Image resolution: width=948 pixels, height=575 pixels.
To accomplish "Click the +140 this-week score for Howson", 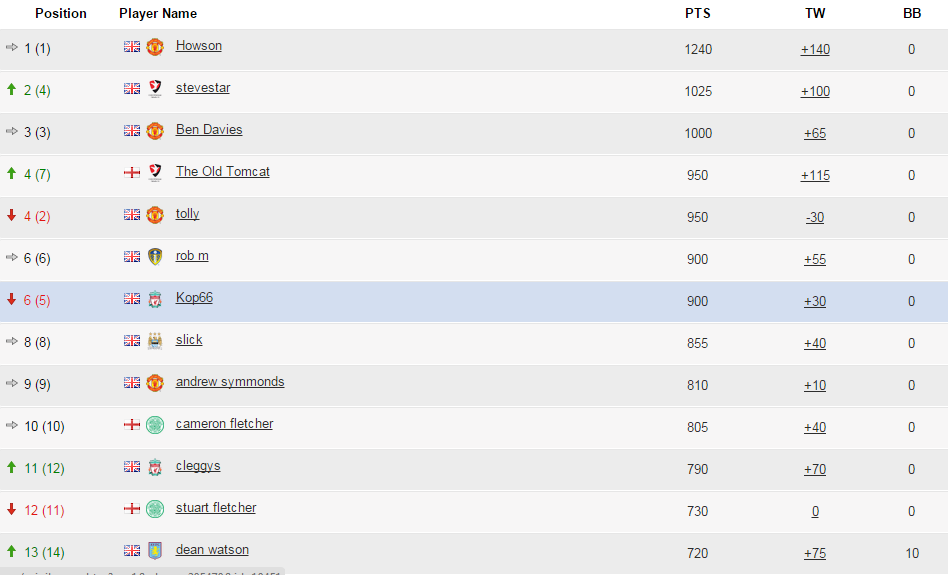I will click(x=815, y=49).
